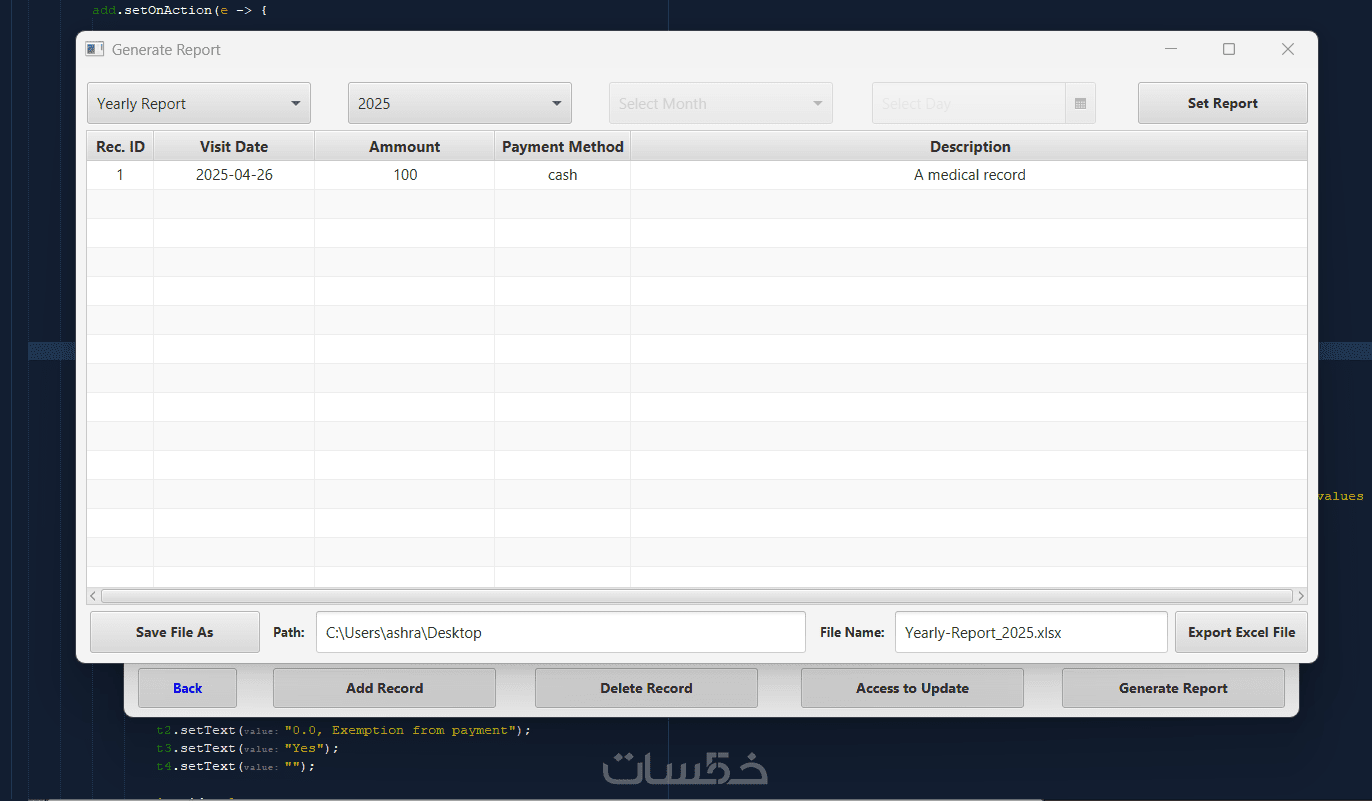Screen dimensions: 1372x801
Task: Click the table's horizontal scrollbar track
Action: [697, 596]
